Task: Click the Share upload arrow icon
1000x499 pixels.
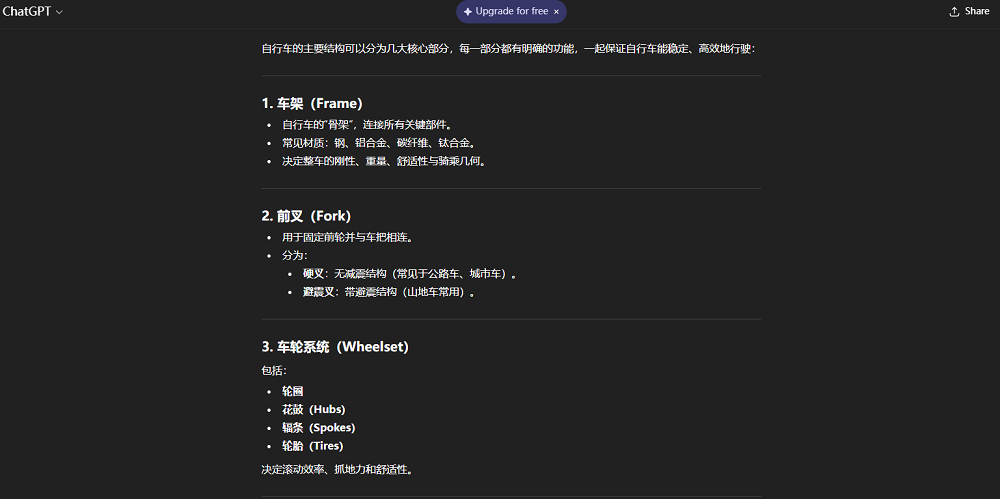Action: point(953,12)
